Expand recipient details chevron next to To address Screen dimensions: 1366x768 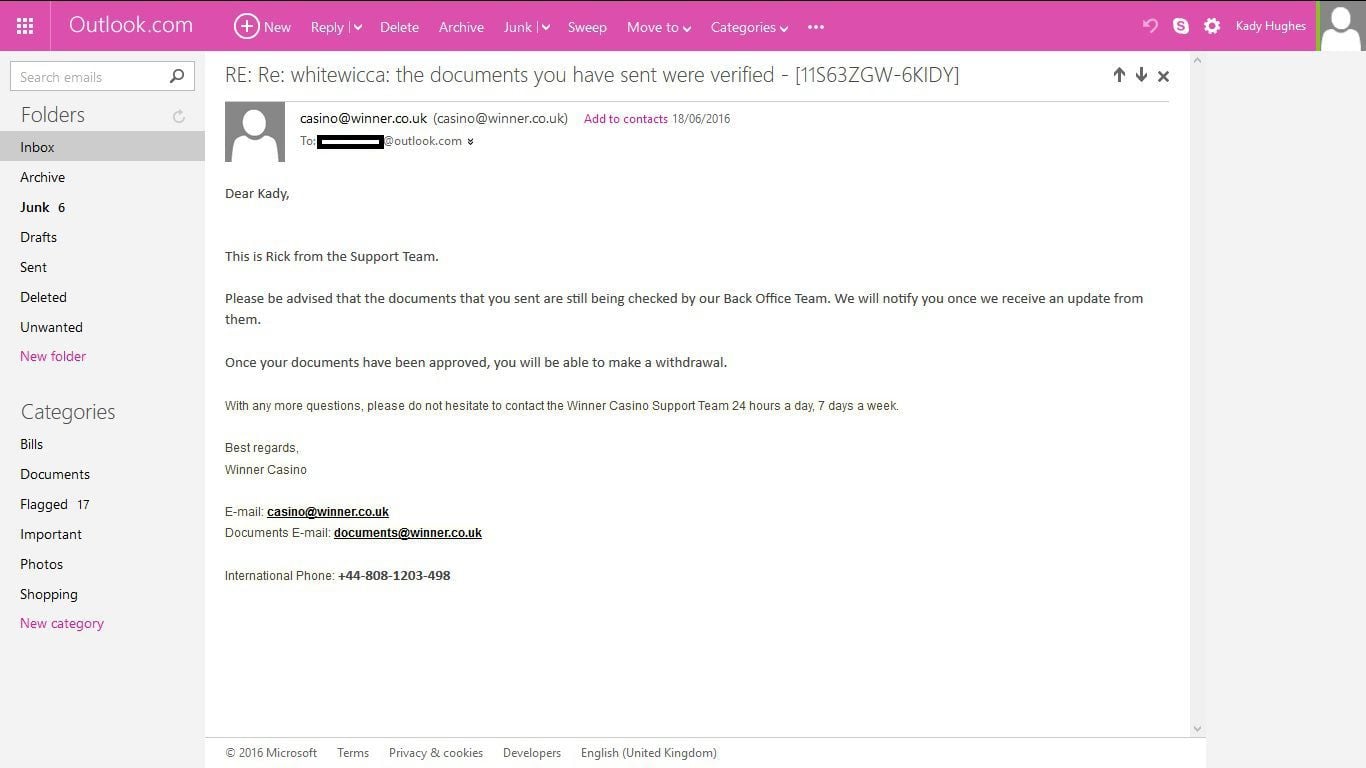coord(470,142)
